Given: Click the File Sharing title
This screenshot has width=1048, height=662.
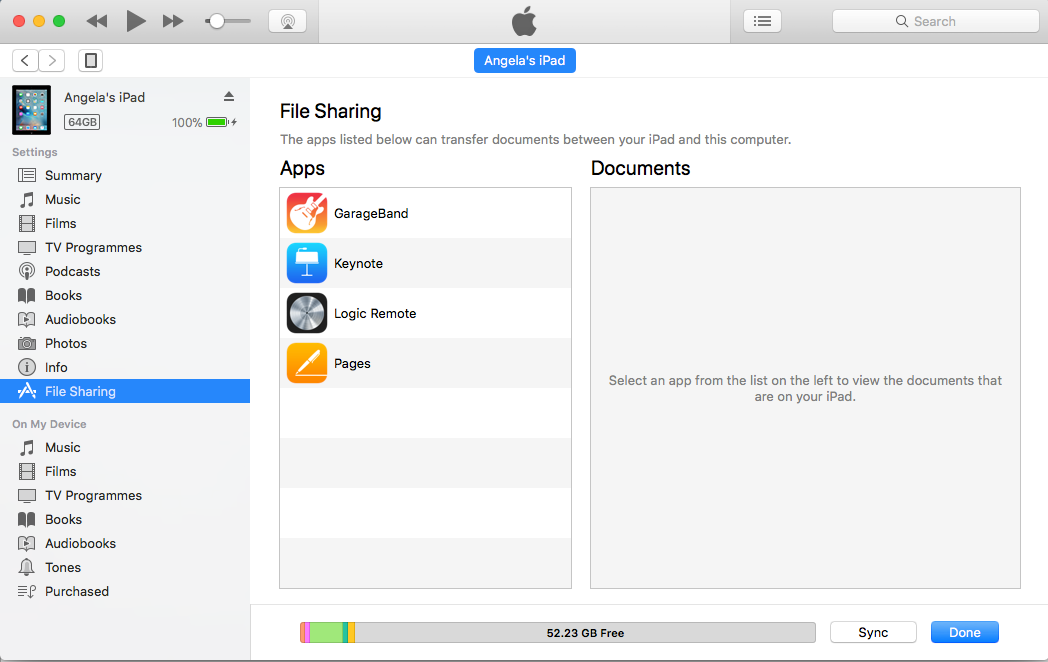Looking at the screenshot, I should pos(331,111).
